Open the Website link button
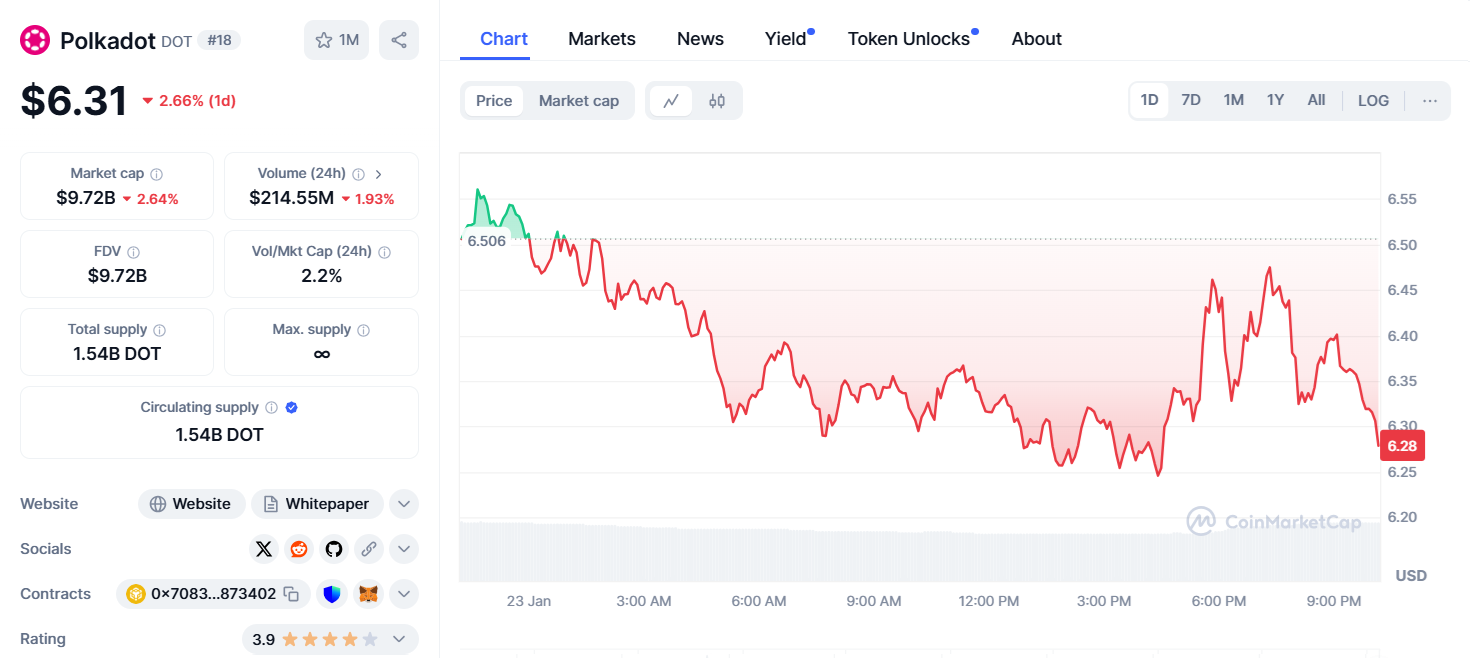The height and width of the screenshot is (658, 1470). pos(191,504)
